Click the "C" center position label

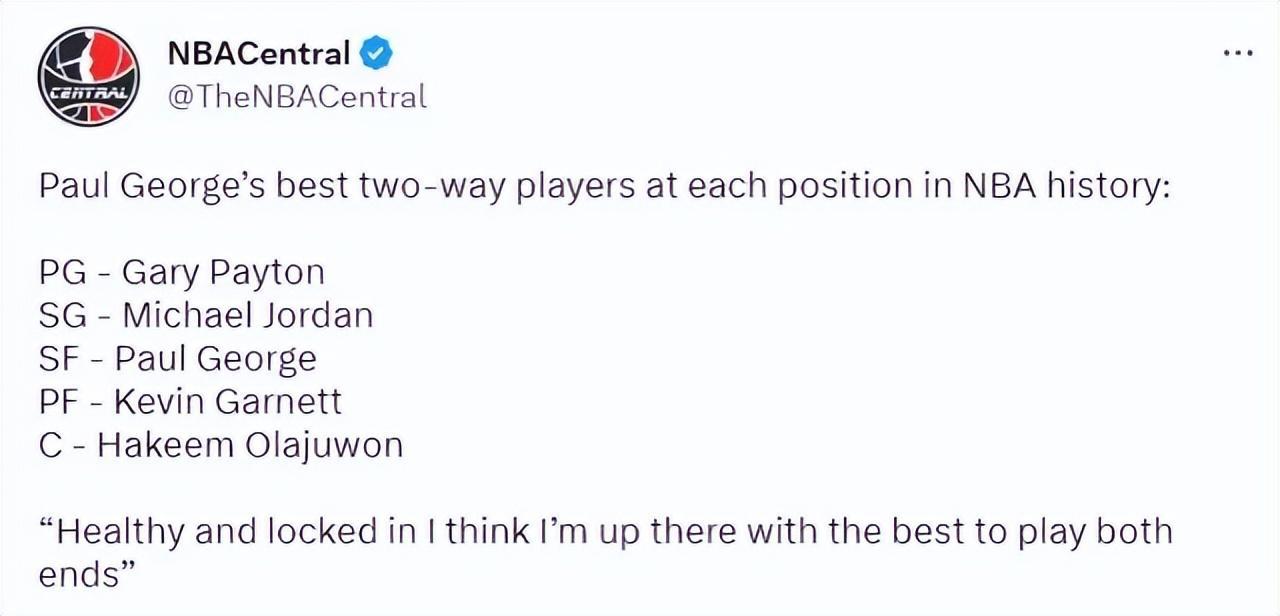[x=50, y=444]
